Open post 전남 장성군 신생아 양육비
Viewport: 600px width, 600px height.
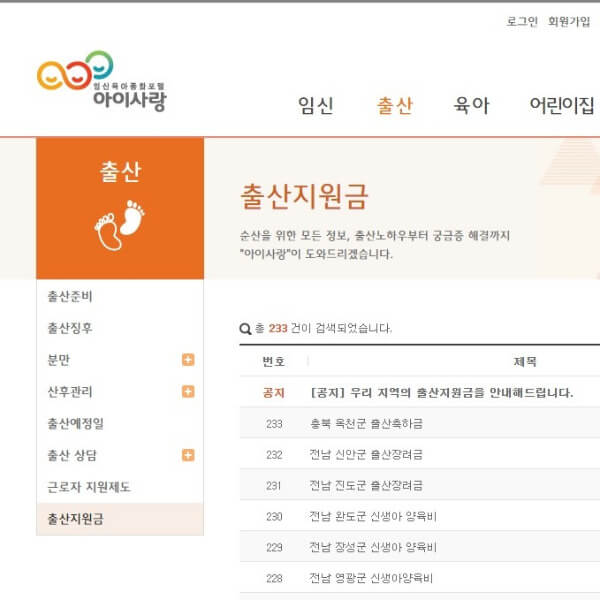373,547
